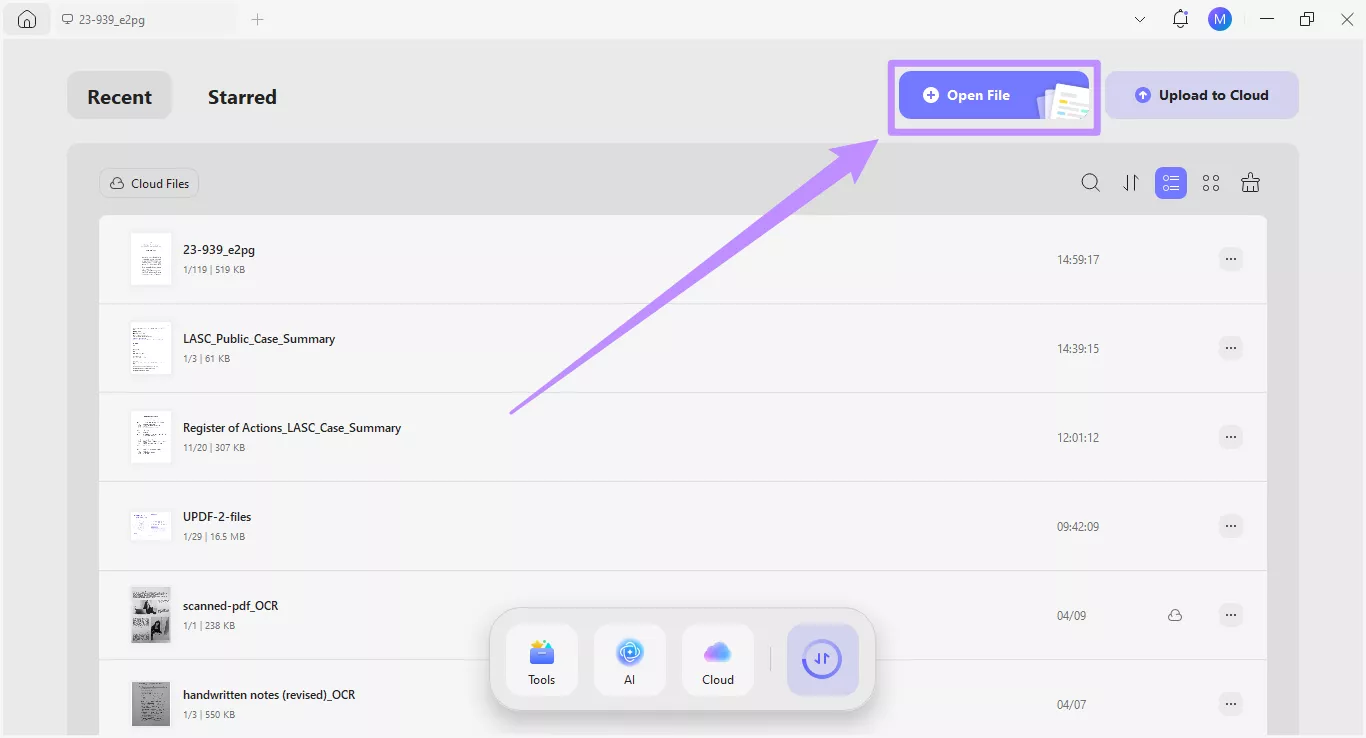1366x738 pixels.
Task: Open the sort order options
Action: pyautogui.click(x=1131, y=183)
